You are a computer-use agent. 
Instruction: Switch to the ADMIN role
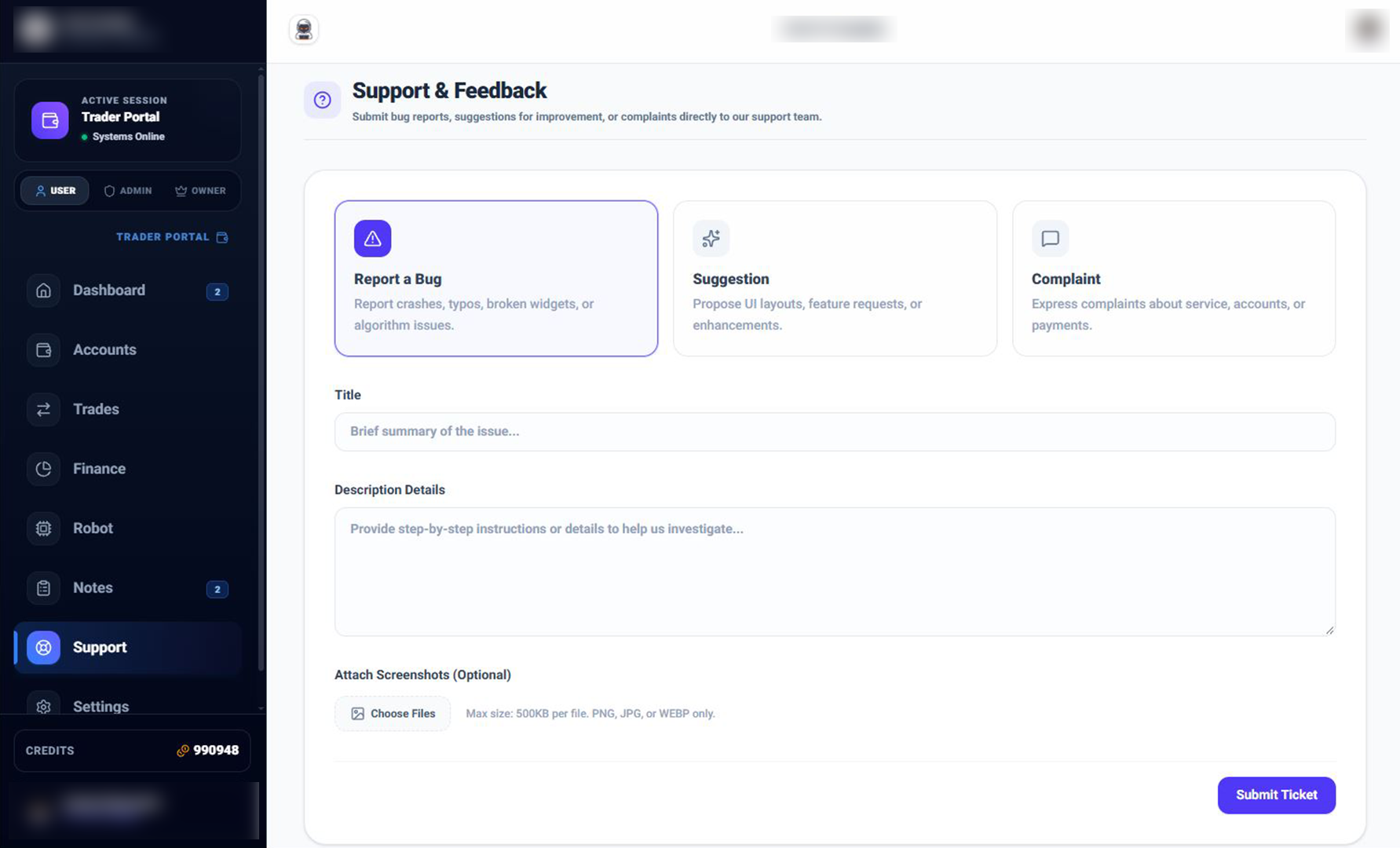pyautogui.click(x=128, y=191)
